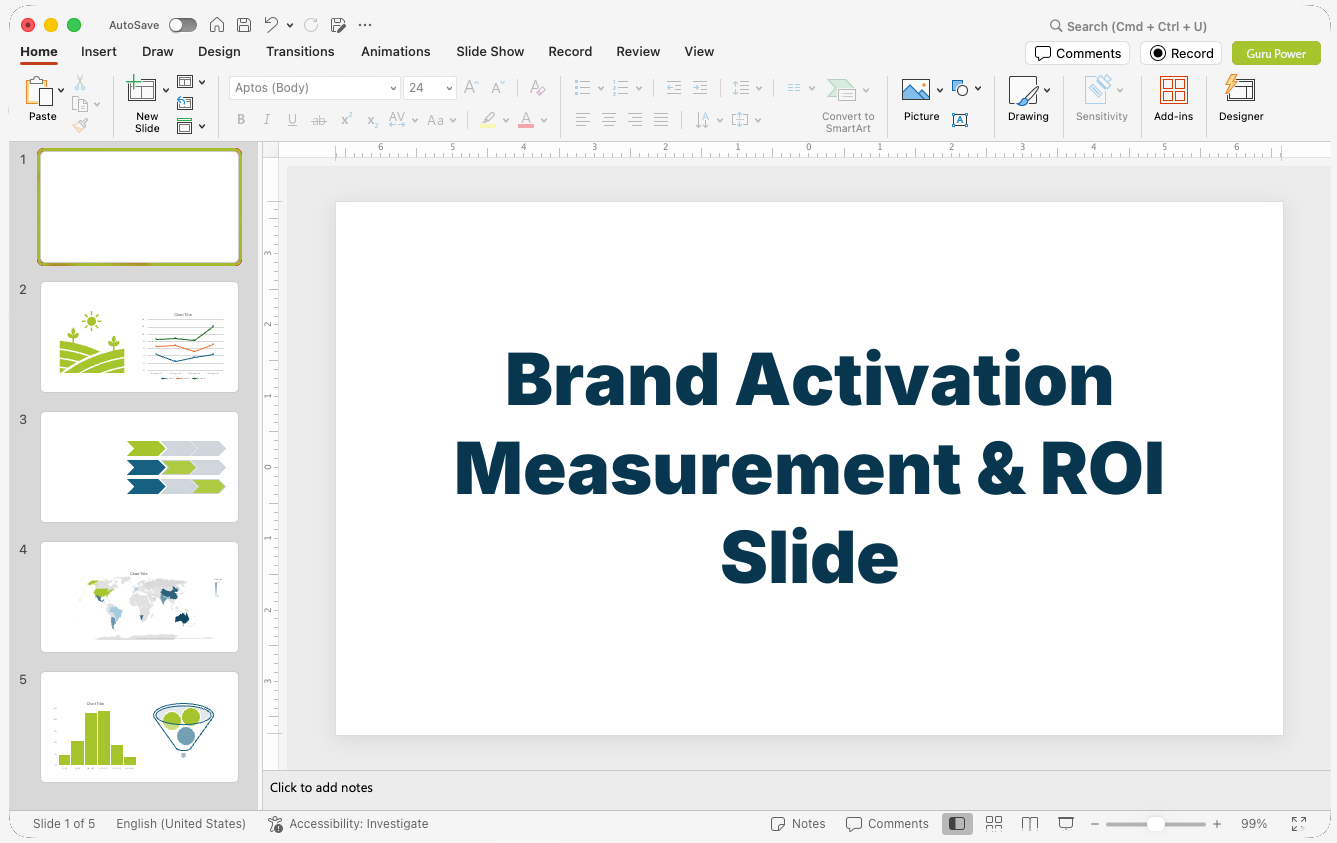This screenshot has width=1337, height=843.
Task: Select the Slide Show tab
Action: pos(490,52)
